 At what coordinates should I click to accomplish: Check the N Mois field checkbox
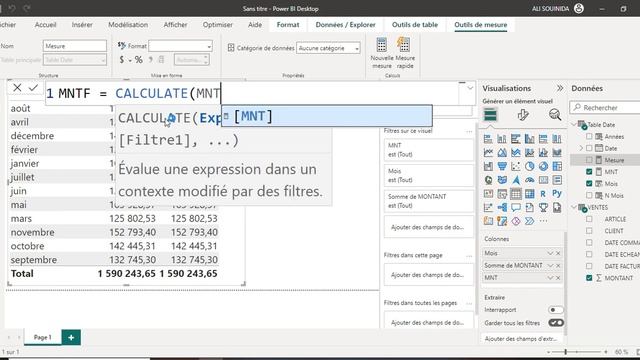pyautogui.click(x=589, y=196)
